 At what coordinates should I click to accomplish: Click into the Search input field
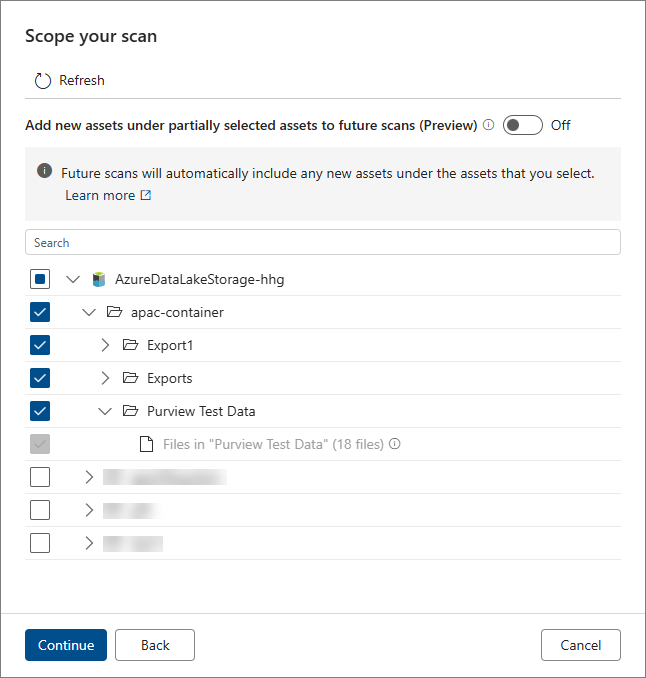pyautogui.click(x=323, y=242)
